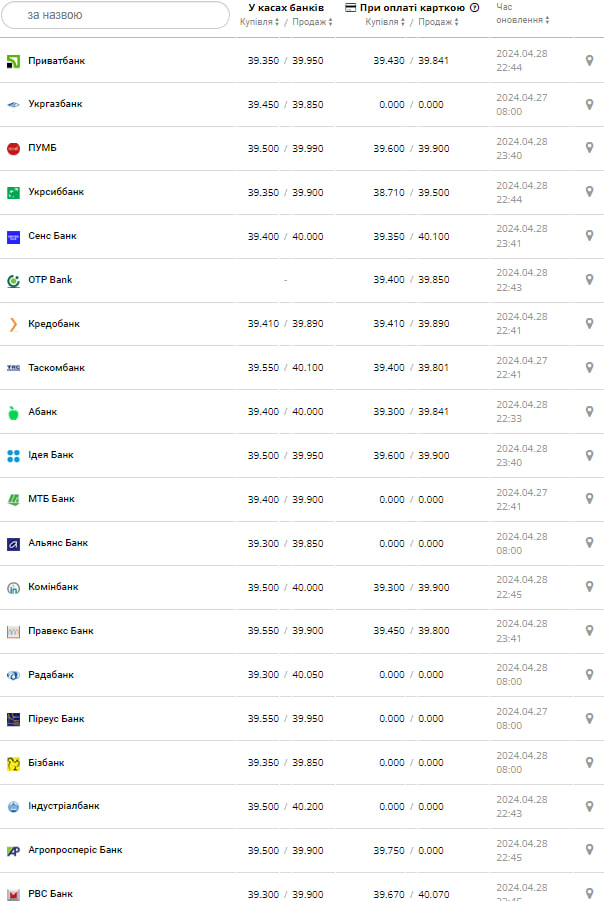Image resolution: width=604 pixels, height=901 pixels.
Task: Sort by Продаж under При оплаті карткою
Action: (x=438, y=22)
